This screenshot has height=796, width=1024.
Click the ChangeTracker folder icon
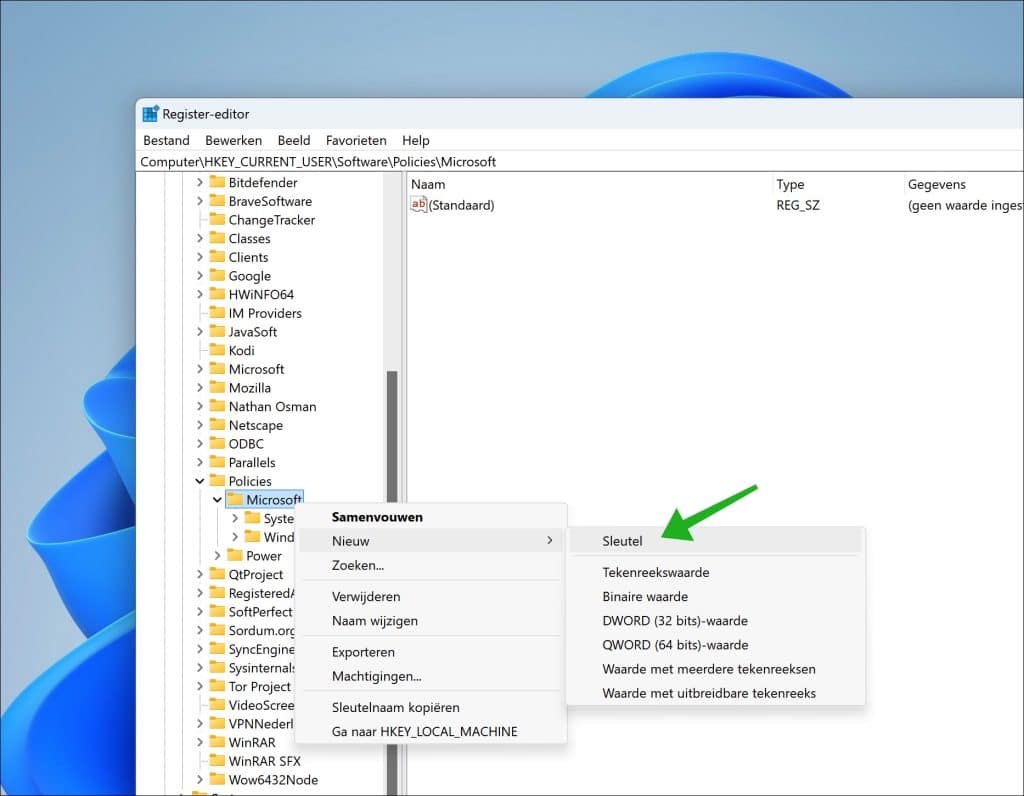pos(217,219)
